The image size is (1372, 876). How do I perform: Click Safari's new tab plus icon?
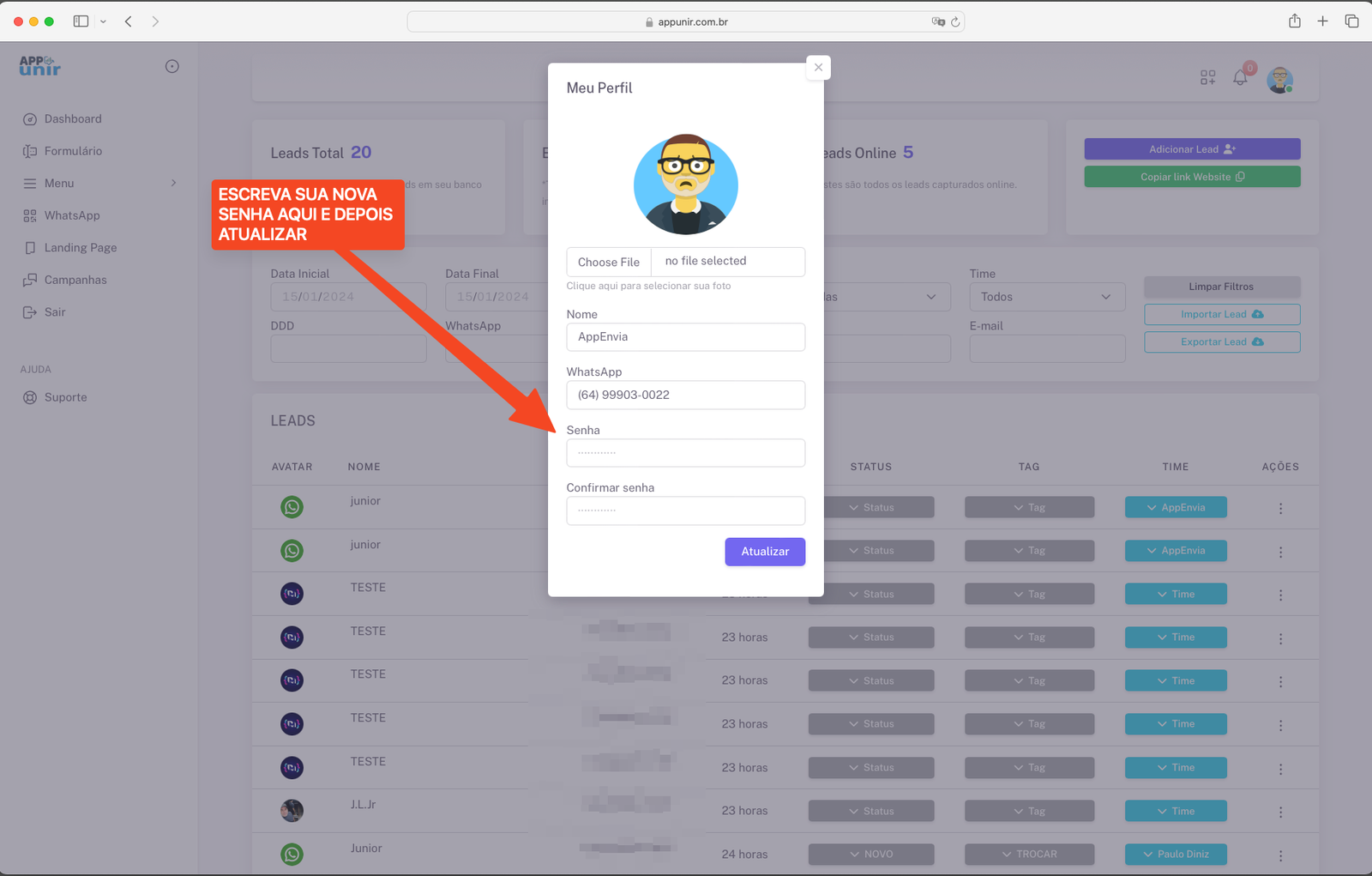tap(1322, 21)
